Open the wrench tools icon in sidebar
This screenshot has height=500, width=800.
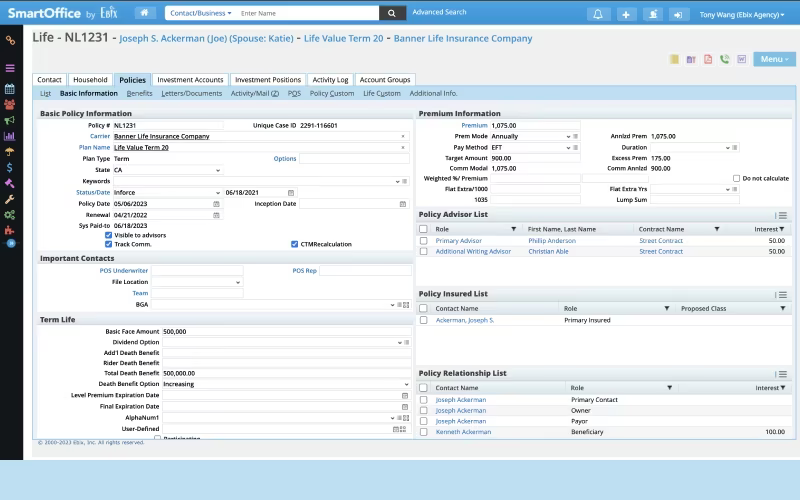click(x=10, y=199)
